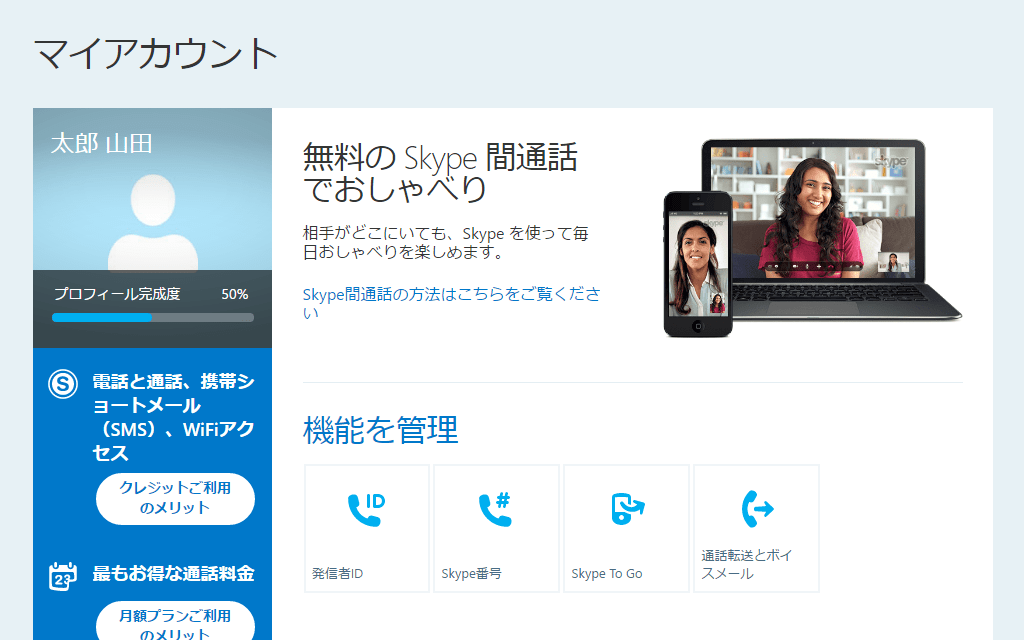Click the 太郎 山田 profile name
Image resolution: width=1024 pixels, height=640 pixels.
[x=101, y=143]
